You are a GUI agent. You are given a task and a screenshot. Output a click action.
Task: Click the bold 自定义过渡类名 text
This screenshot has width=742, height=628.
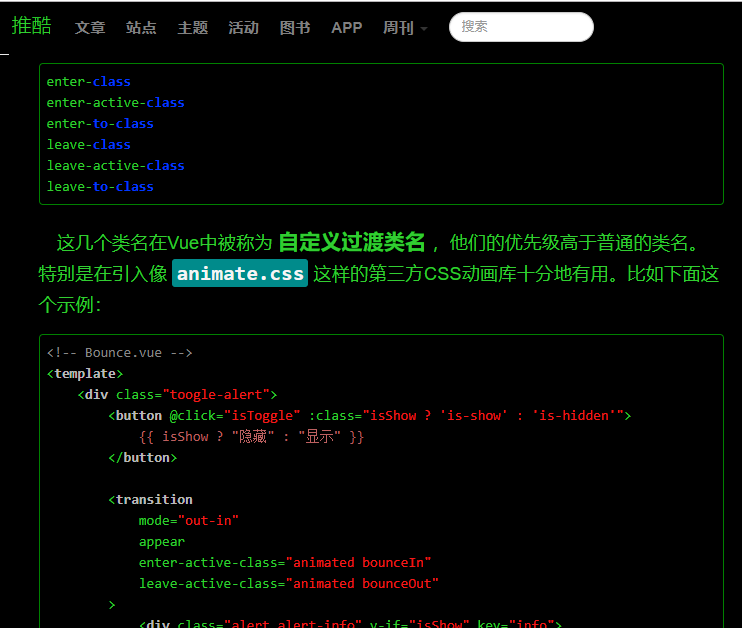[x=352, y=242]
